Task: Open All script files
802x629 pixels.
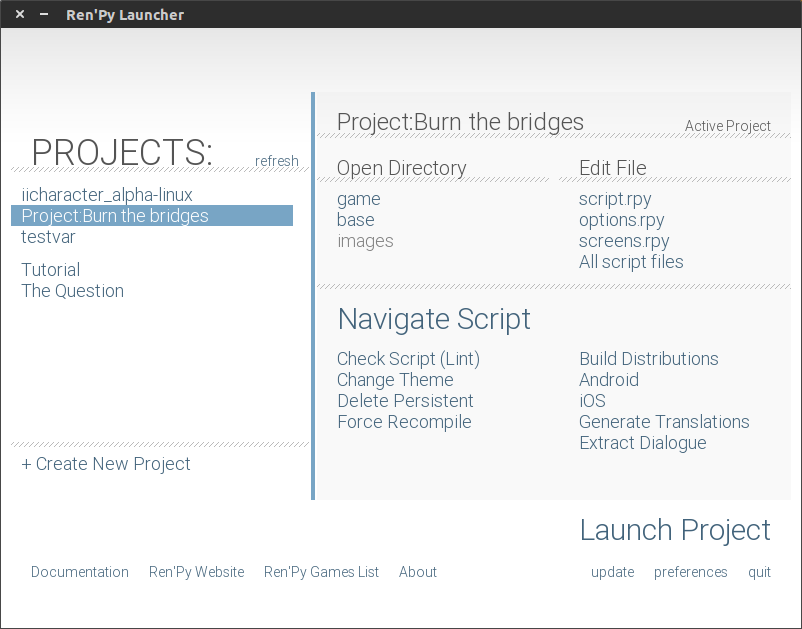Action: click(x=631, y=262)
